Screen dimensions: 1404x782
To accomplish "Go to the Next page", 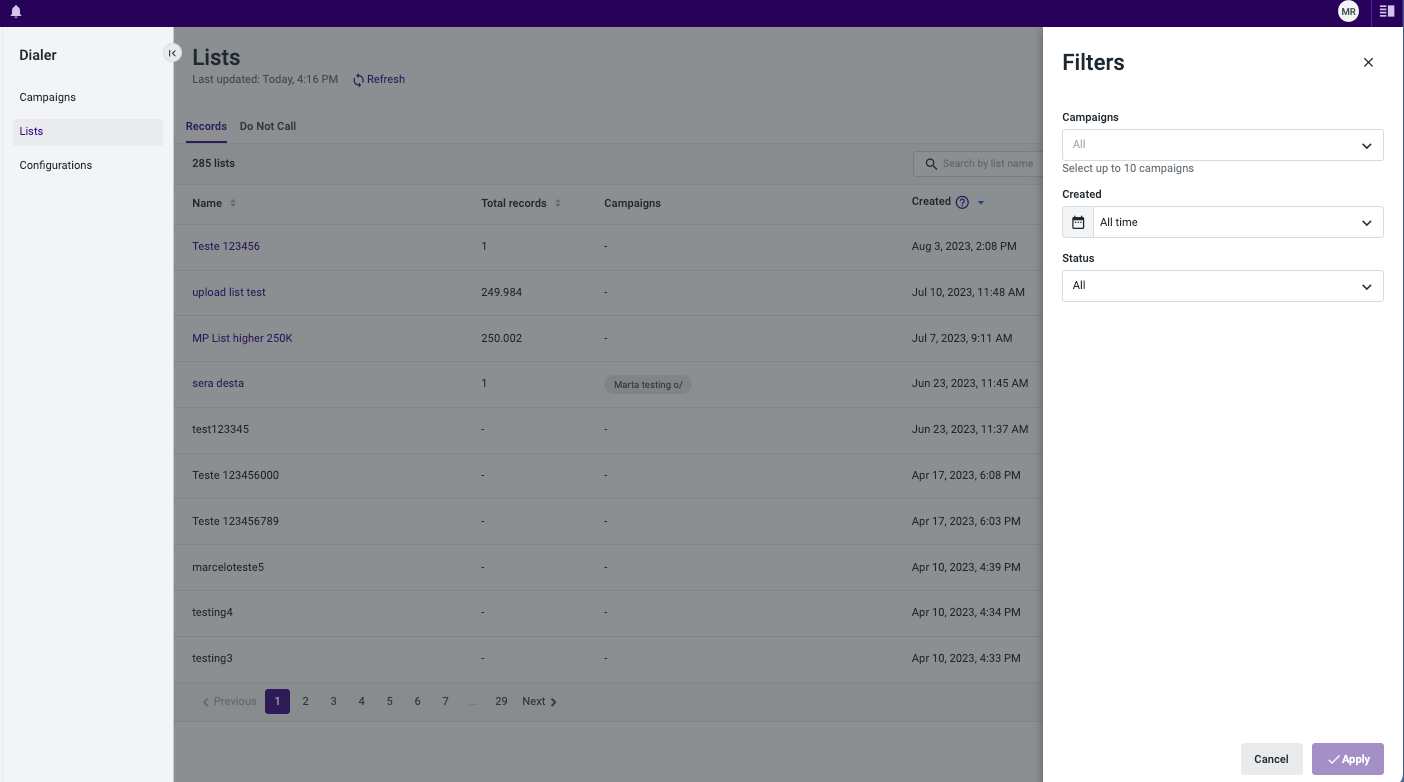I will coord(539,701).
